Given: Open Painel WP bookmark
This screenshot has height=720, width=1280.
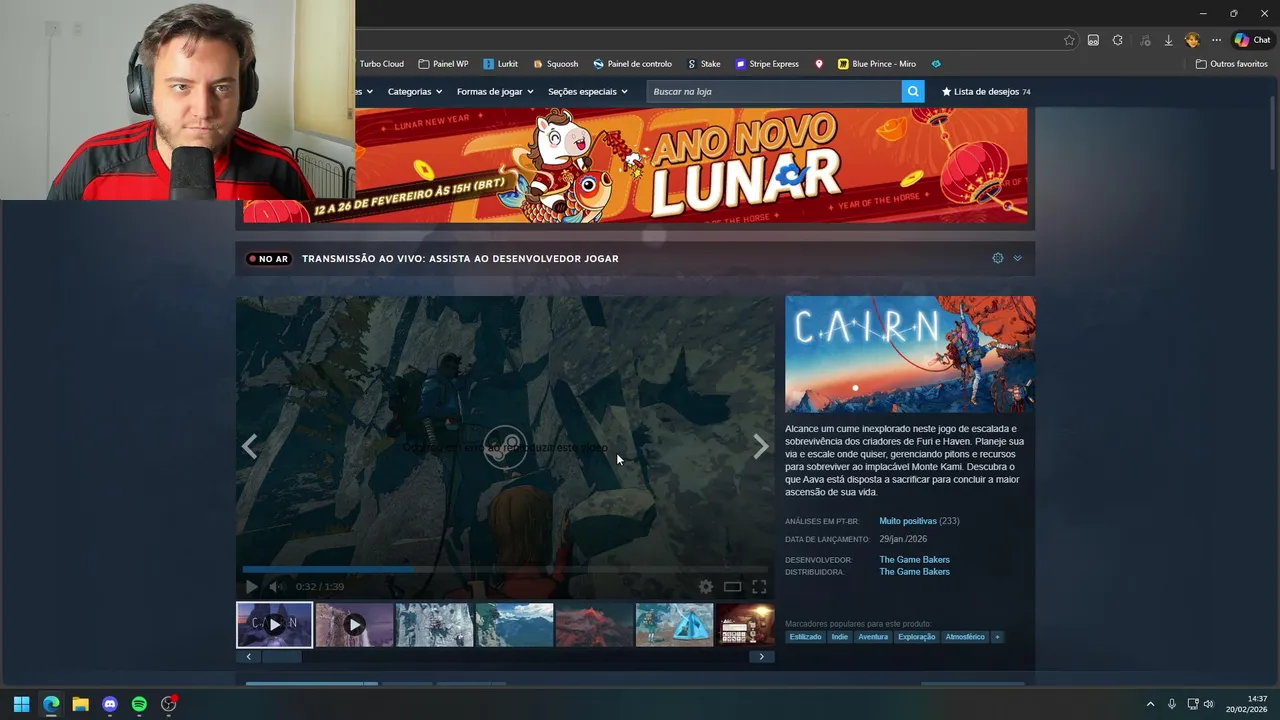Looking at the screenshot, I should [443, 64].
